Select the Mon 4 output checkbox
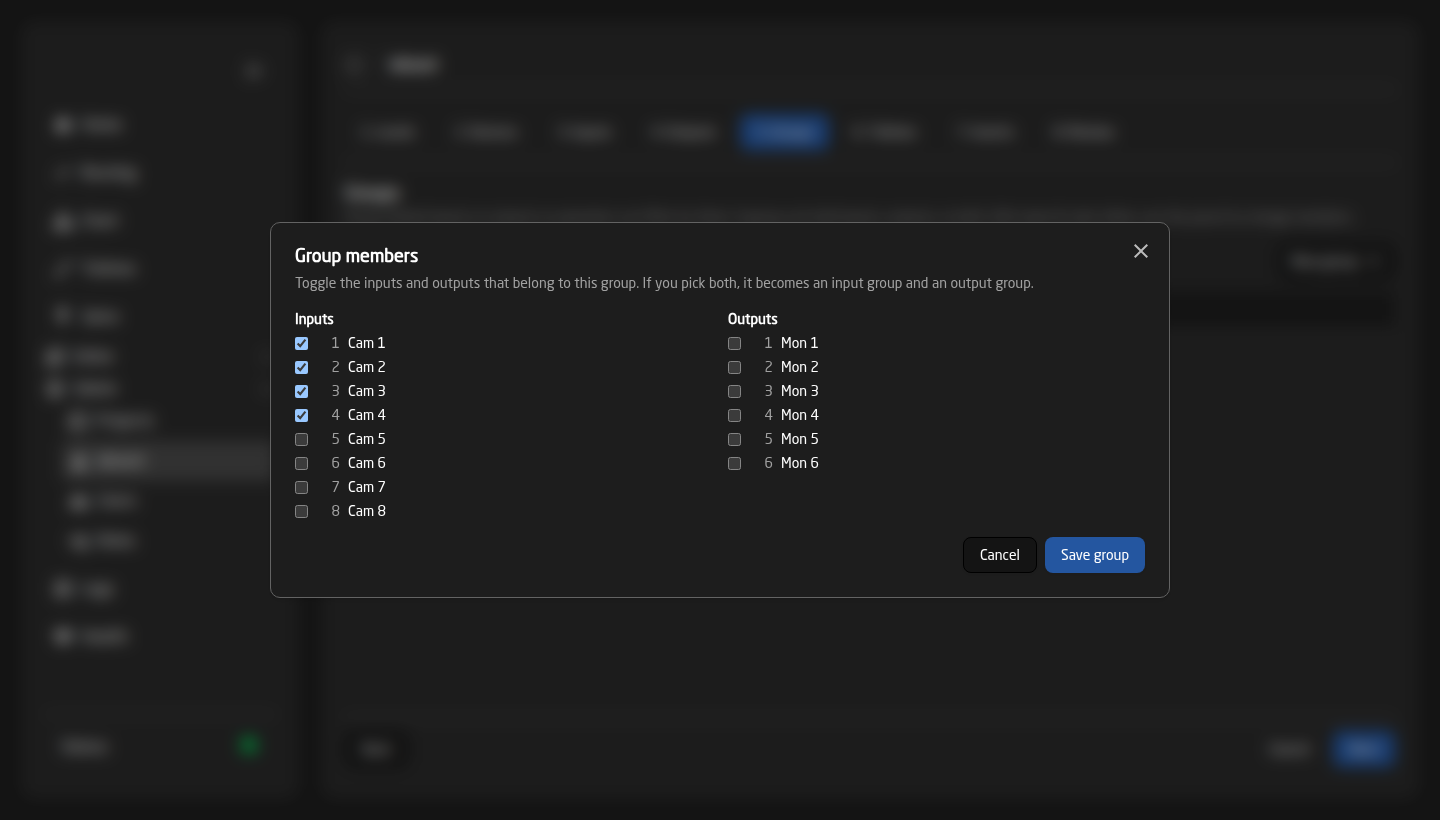The height and width of the screenshot is (820, 1440). click(x=734, y=415)
